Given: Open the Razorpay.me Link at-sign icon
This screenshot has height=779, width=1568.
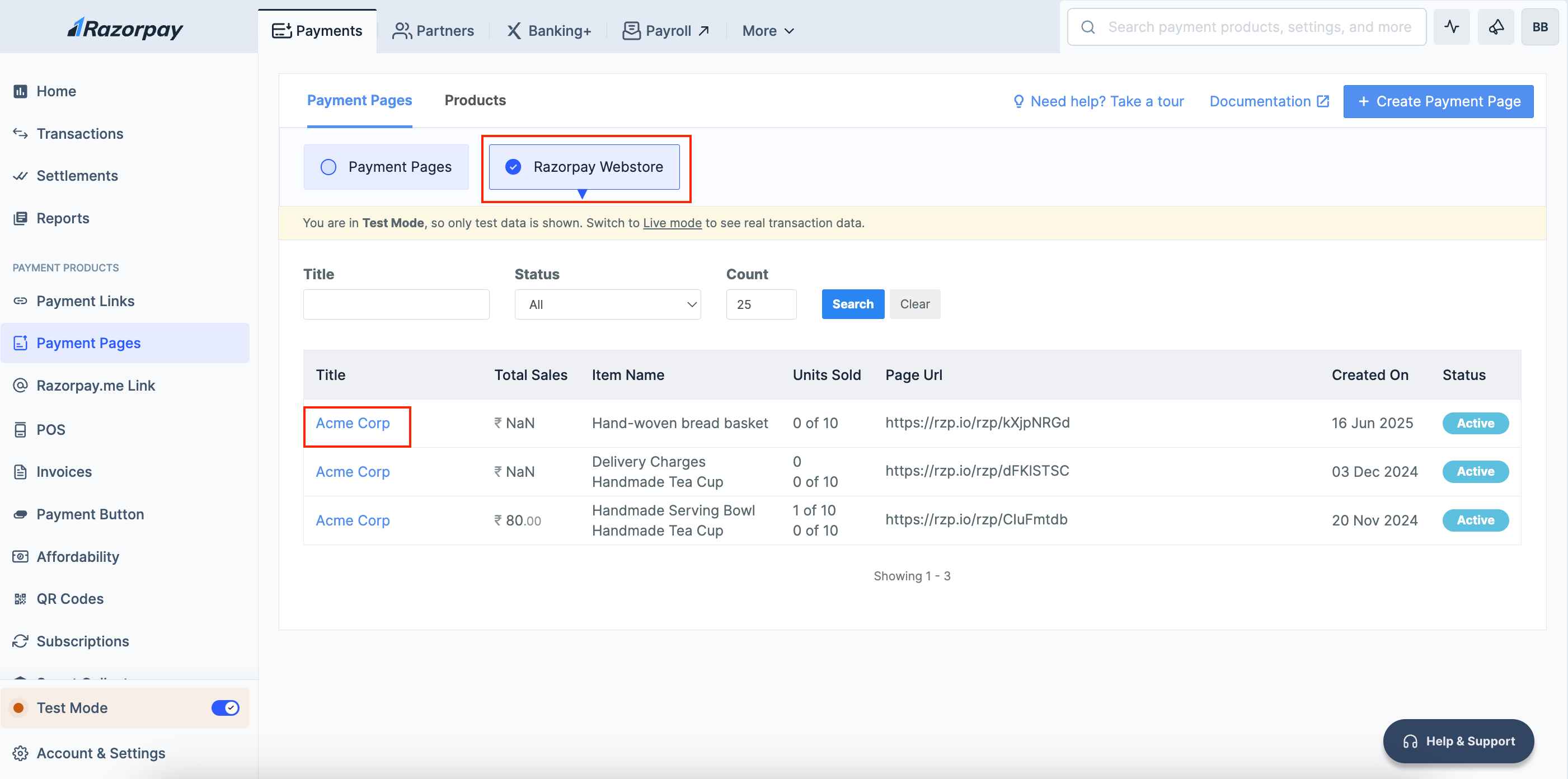Looking at the screenshot, I should pos(20,385).
